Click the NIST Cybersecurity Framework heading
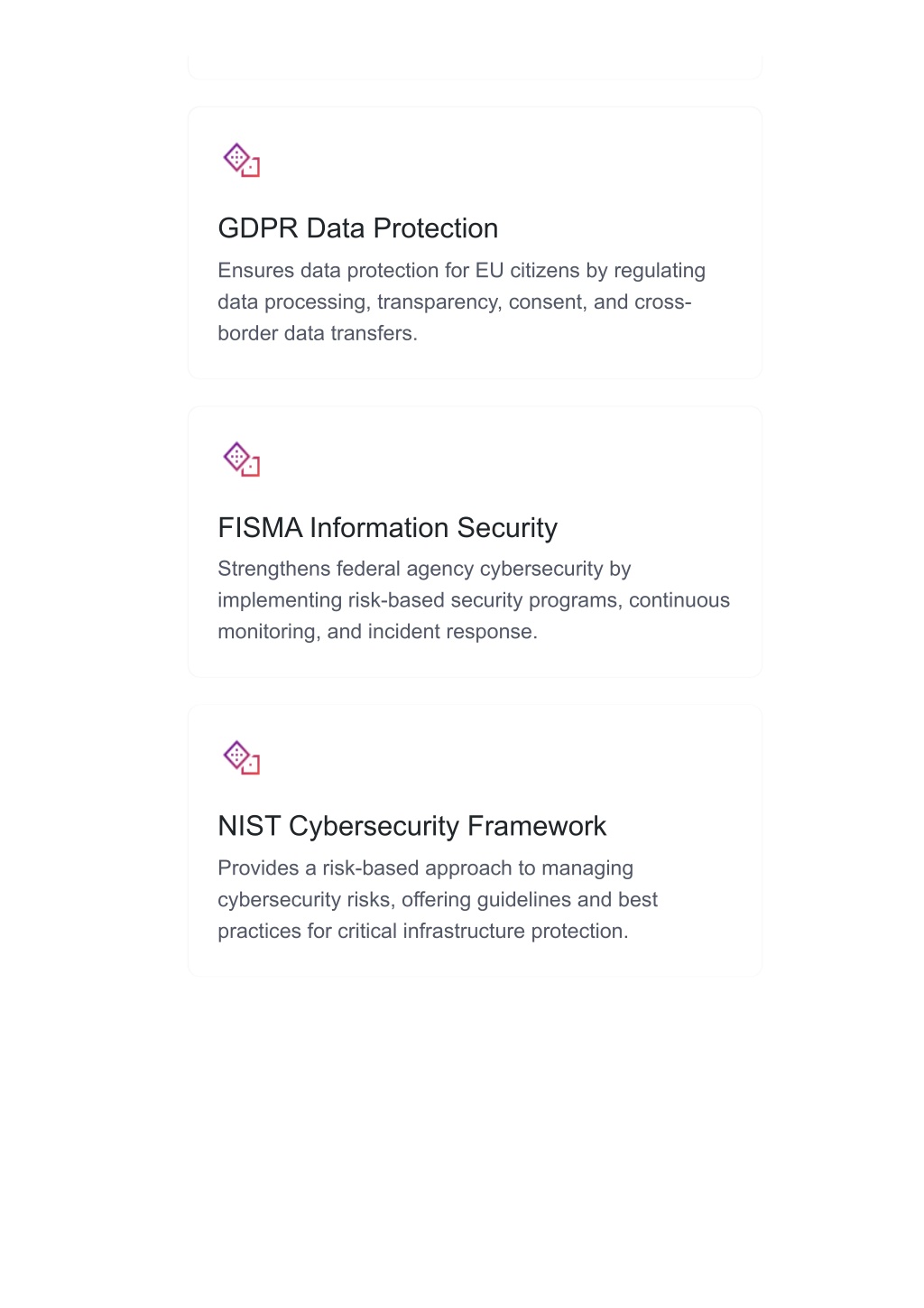The image size is (924, 1308). pos(412,826)
